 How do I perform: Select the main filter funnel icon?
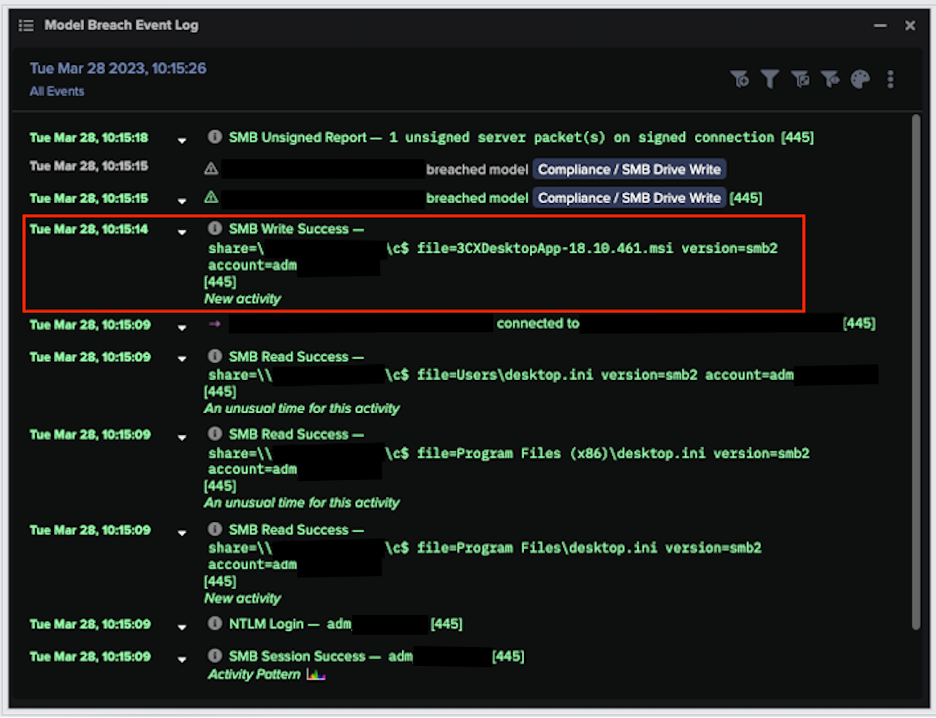coord(770,79)
